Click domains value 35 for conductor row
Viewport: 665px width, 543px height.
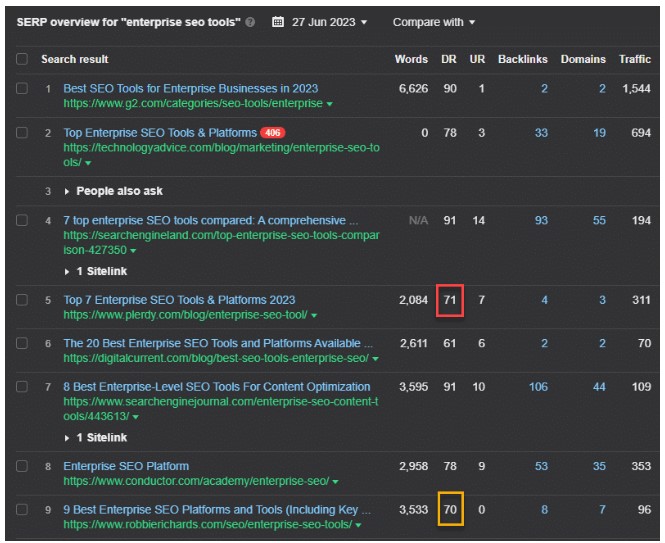pyautogui.click(x=599, y=466)
